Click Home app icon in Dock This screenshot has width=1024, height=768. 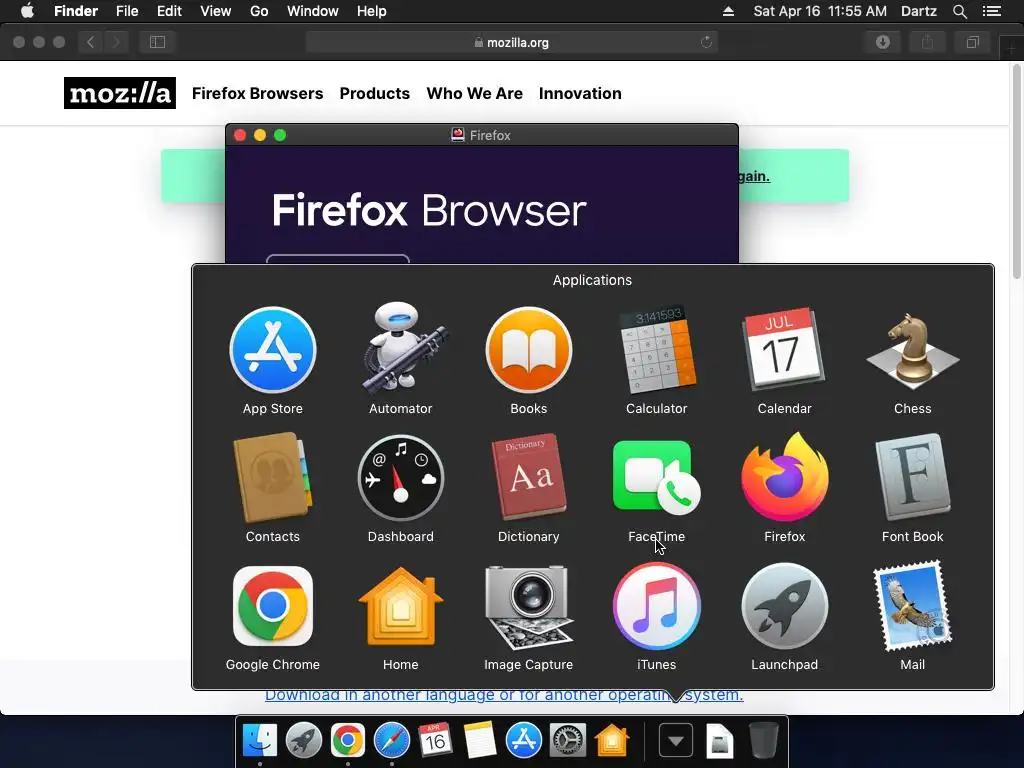pyautogui.click(x=611, y=741)
